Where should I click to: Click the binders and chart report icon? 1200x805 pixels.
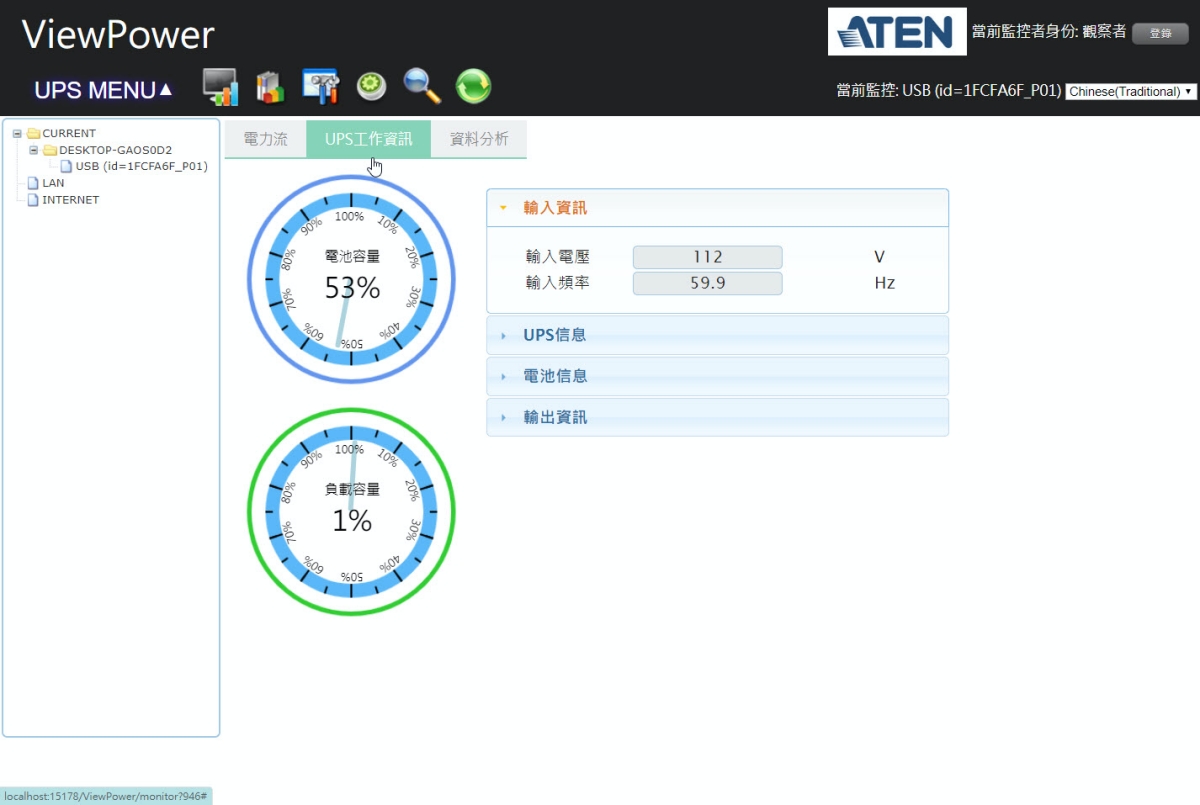270,87
